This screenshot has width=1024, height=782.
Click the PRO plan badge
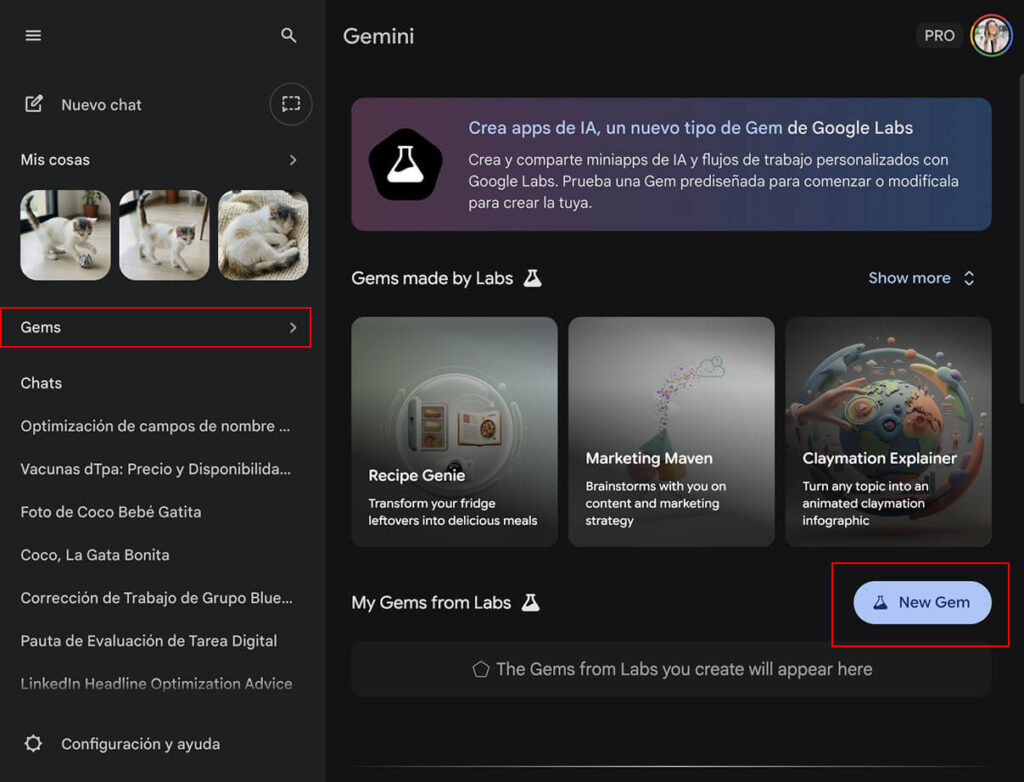pyautogui.click(x=939, y=35)
